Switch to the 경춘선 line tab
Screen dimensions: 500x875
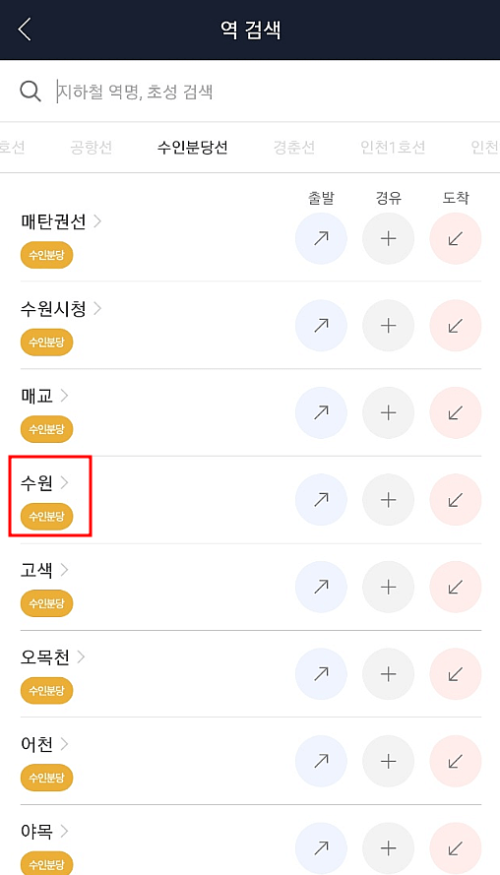click(294, 148)
